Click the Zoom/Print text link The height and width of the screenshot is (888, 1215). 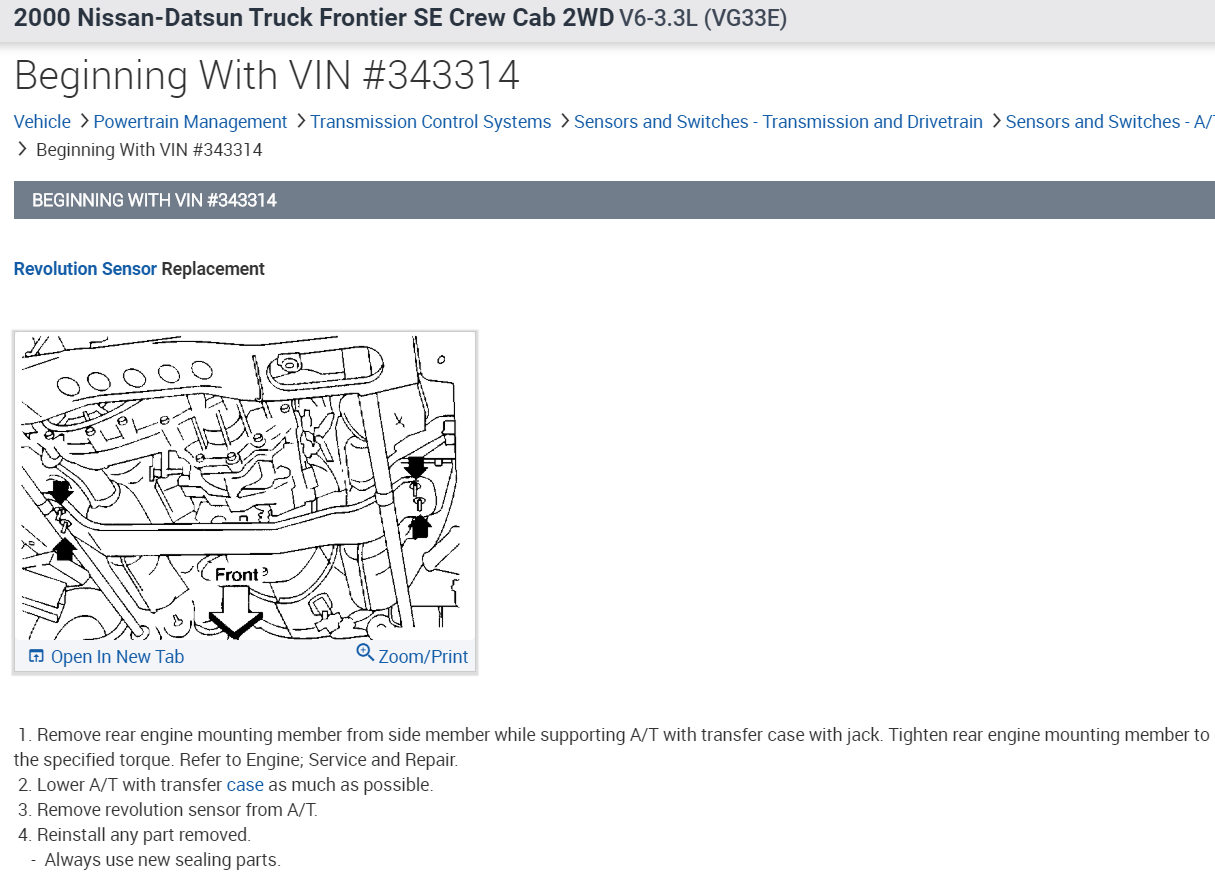coord(423,657)
